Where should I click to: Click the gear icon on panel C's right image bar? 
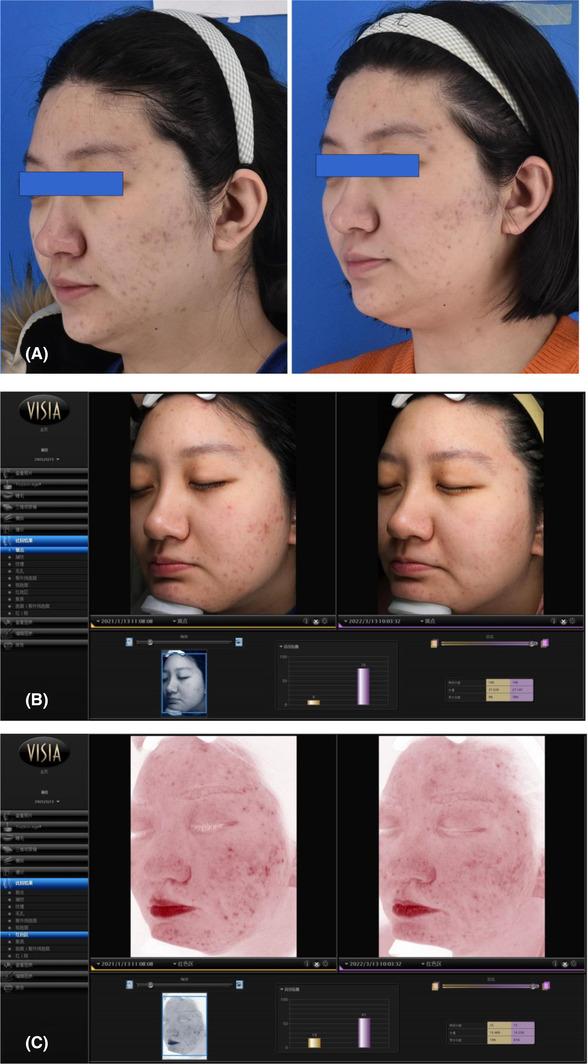pyautogui.click(x=574, y=963)
